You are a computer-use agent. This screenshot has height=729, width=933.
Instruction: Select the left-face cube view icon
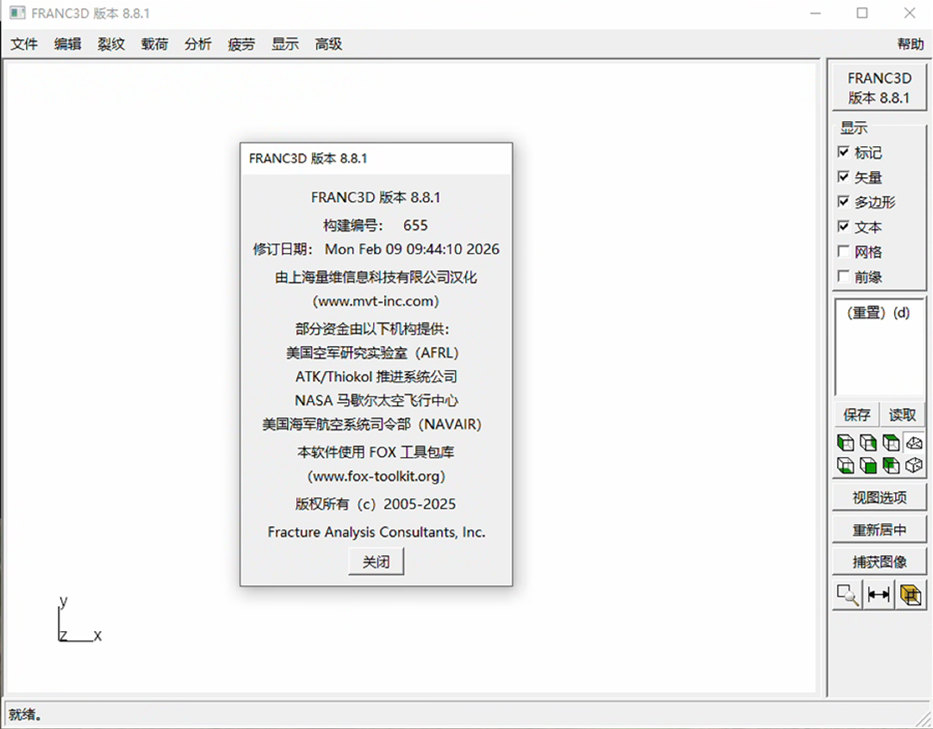(x=846, y=443)
